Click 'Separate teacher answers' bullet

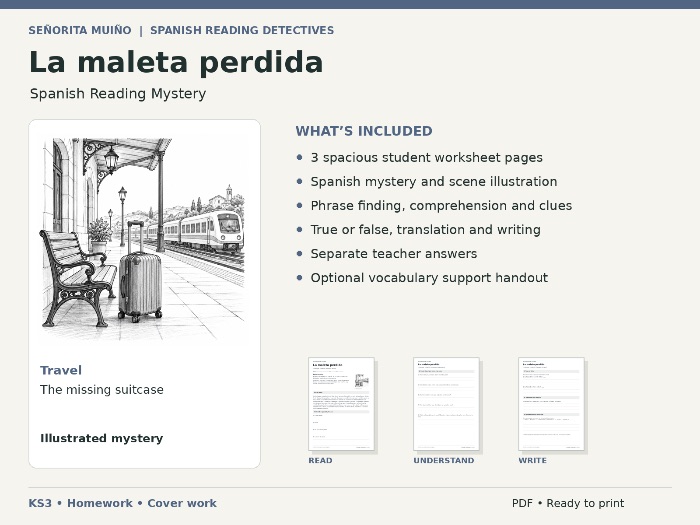pyautogui.click(x=394, y=254)
